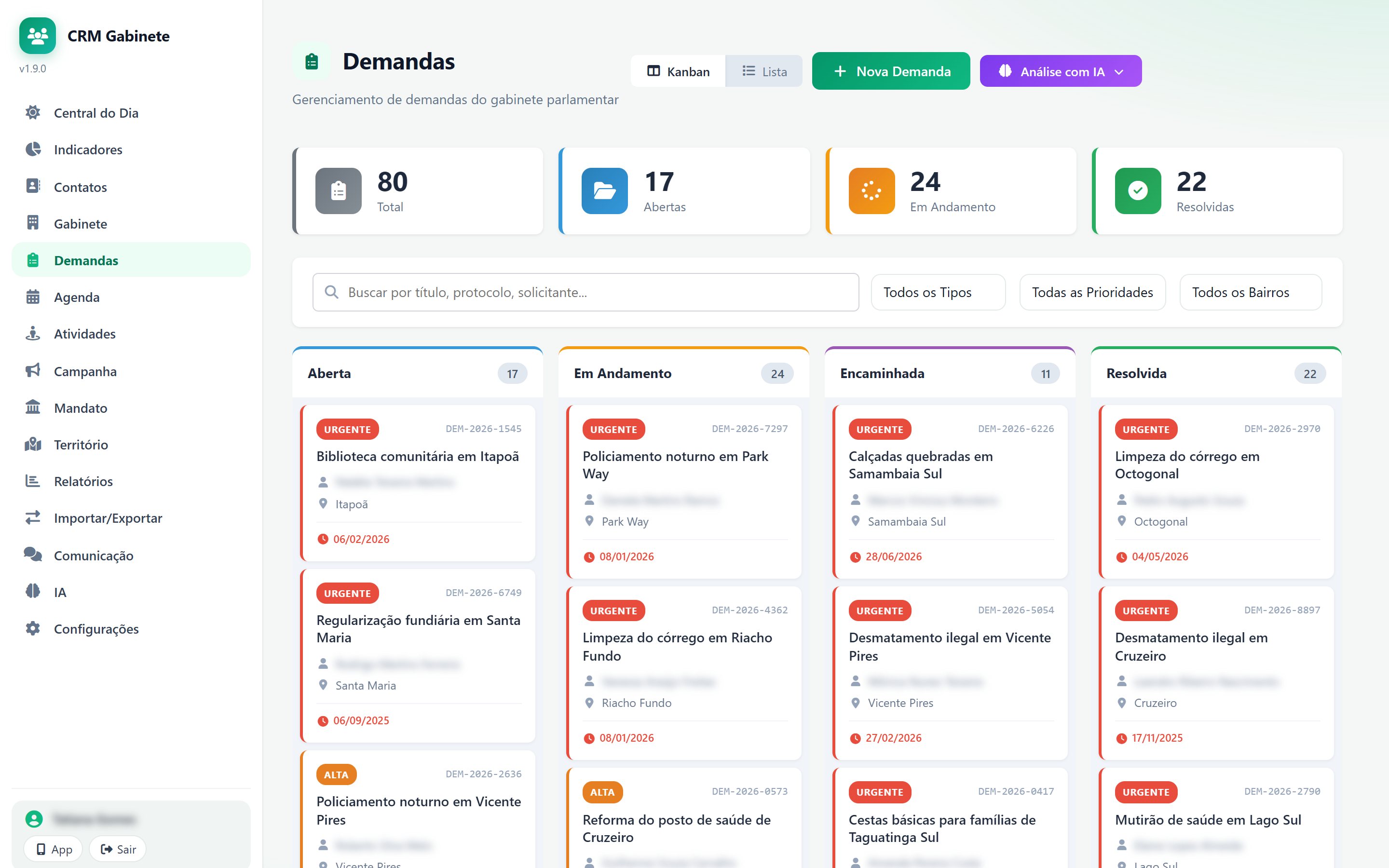
Task: Focus the demand search field
Action: tap(586, 292)
